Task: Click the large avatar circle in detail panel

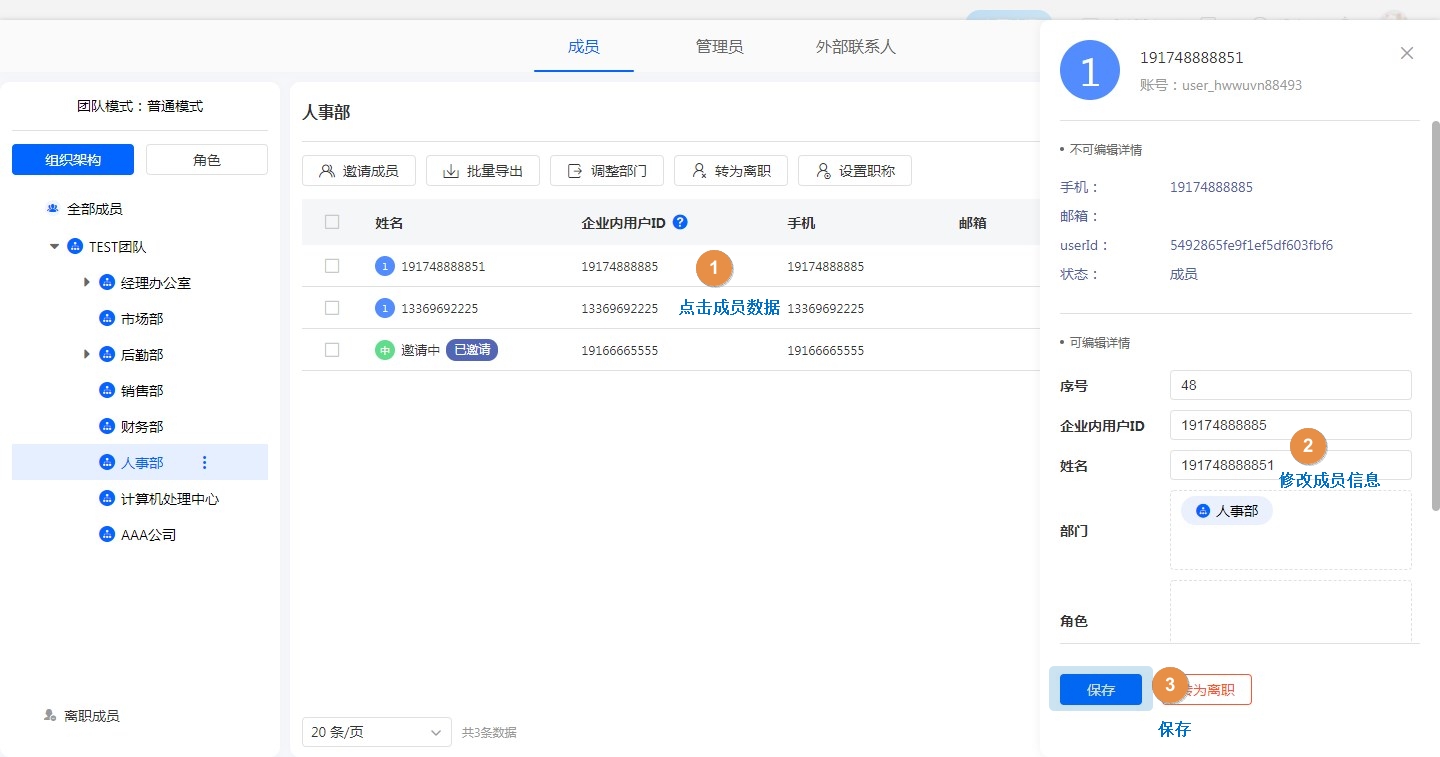Action: pyautogui.click(x=1089, y=71)
